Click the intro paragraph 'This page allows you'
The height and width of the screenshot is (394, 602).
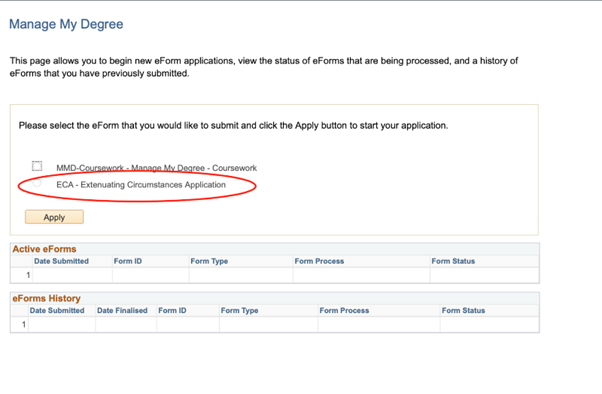264,67
